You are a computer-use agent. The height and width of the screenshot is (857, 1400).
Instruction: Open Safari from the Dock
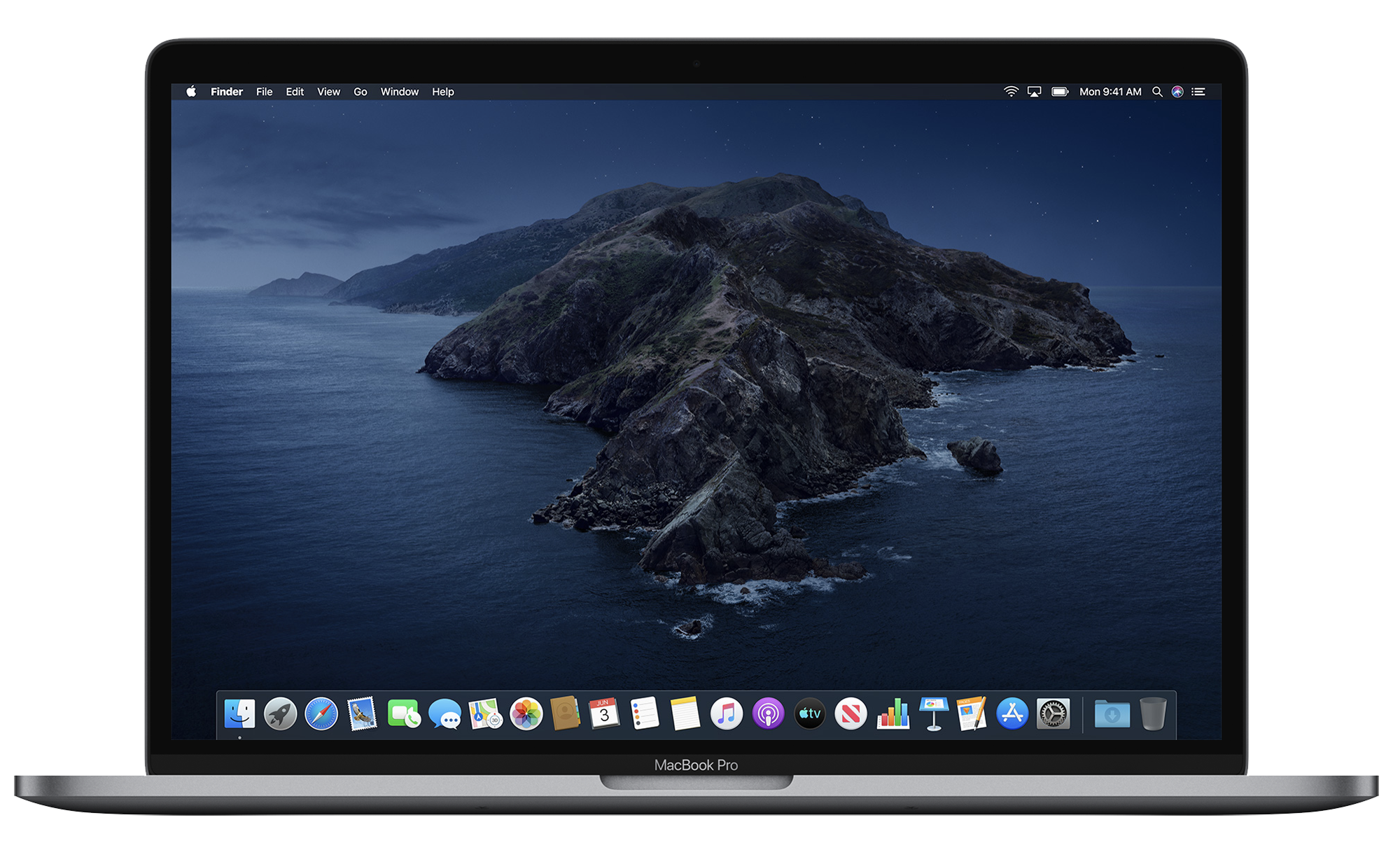(322, 714)
